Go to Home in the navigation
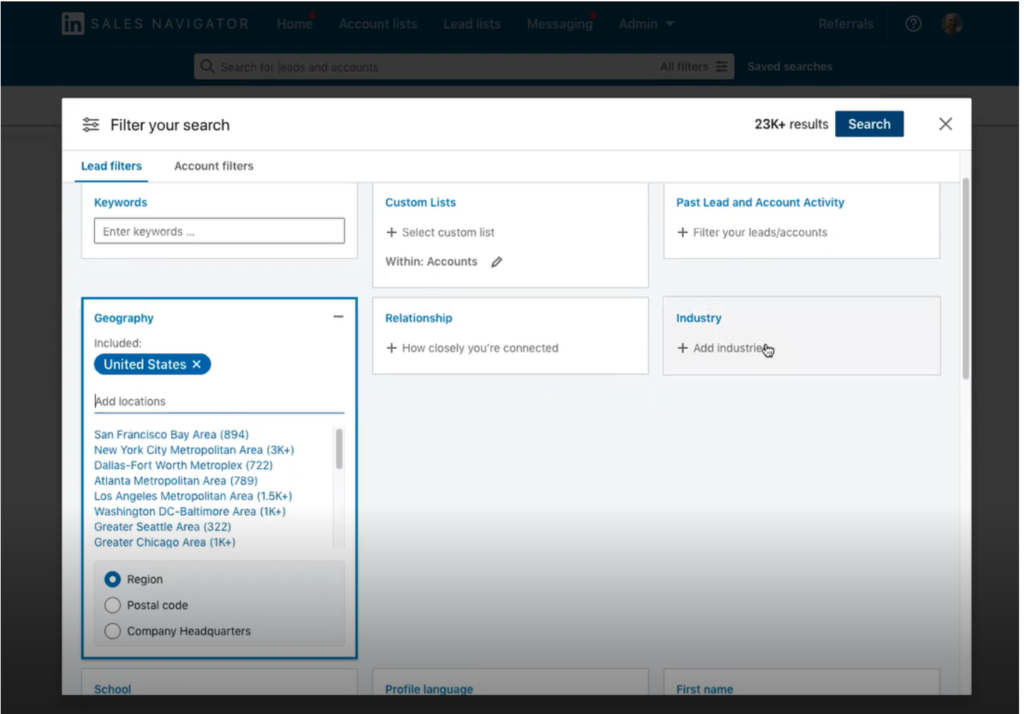The height and width of the screenshot is (714, 1024). tap(295, 24)
